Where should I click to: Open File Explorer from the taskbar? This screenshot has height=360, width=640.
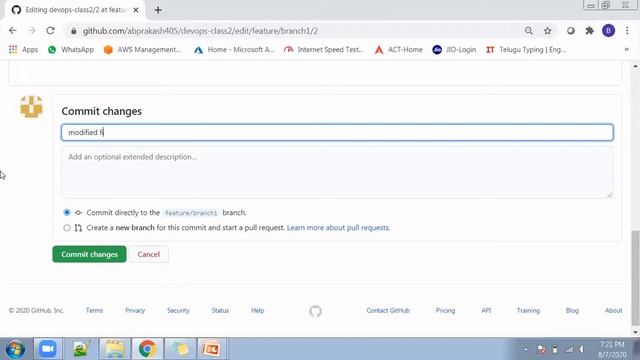click(115, 349)
